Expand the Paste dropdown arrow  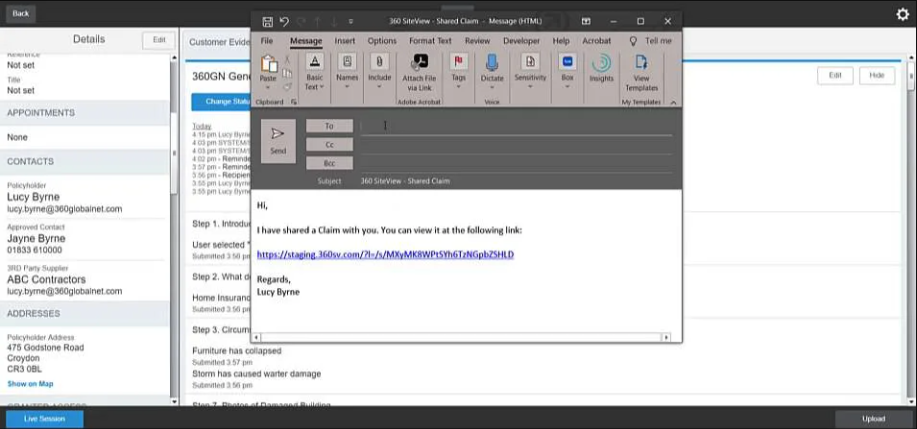point(268,88)
